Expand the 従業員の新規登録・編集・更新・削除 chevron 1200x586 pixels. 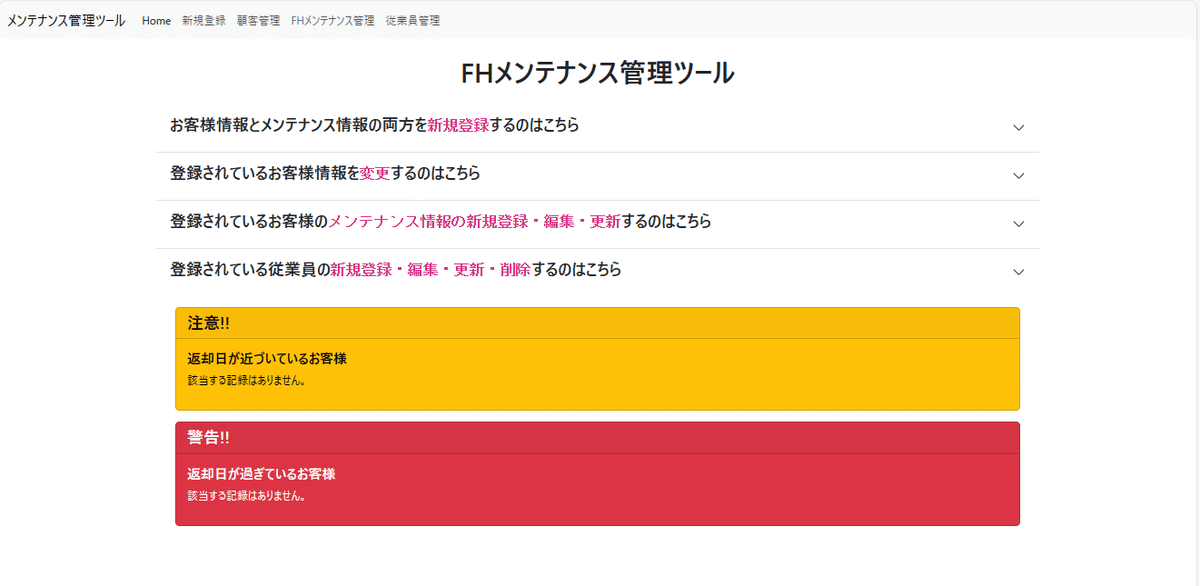1019,271
